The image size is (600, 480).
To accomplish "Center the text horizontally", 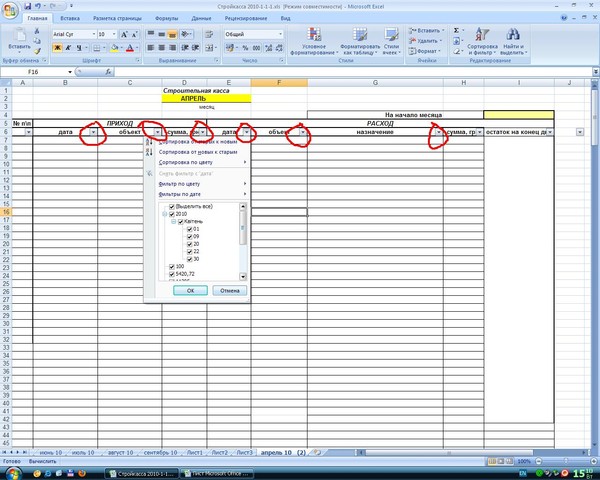I will [161, 47].
